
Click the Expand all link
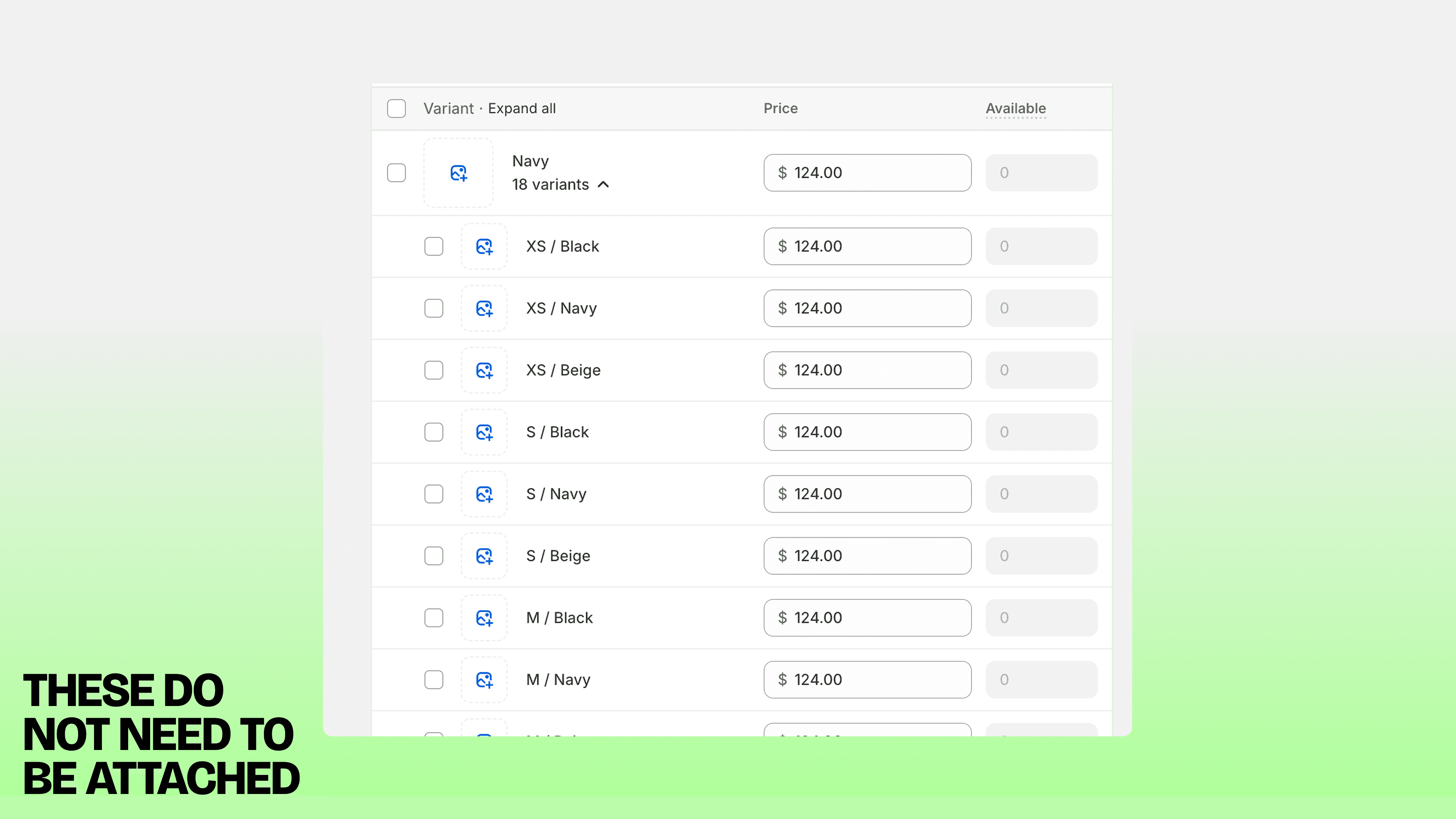pos(522,108)
